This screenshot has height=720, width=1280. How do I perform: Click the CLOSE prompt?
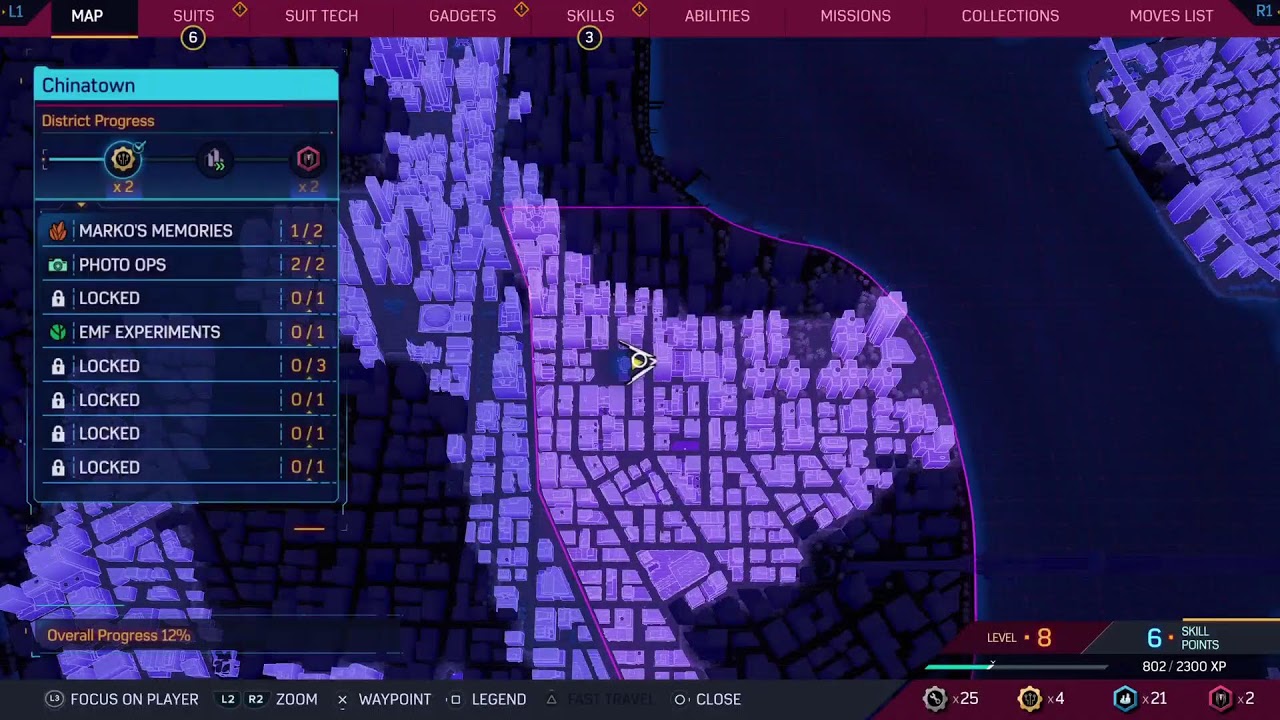point(707,699)
